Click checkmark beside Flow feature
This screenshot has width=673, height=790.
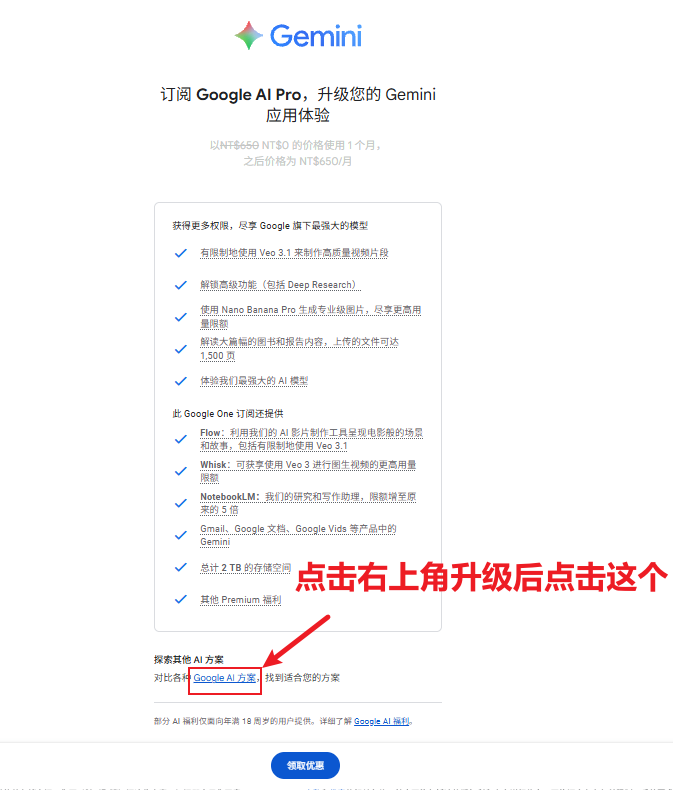180,439
